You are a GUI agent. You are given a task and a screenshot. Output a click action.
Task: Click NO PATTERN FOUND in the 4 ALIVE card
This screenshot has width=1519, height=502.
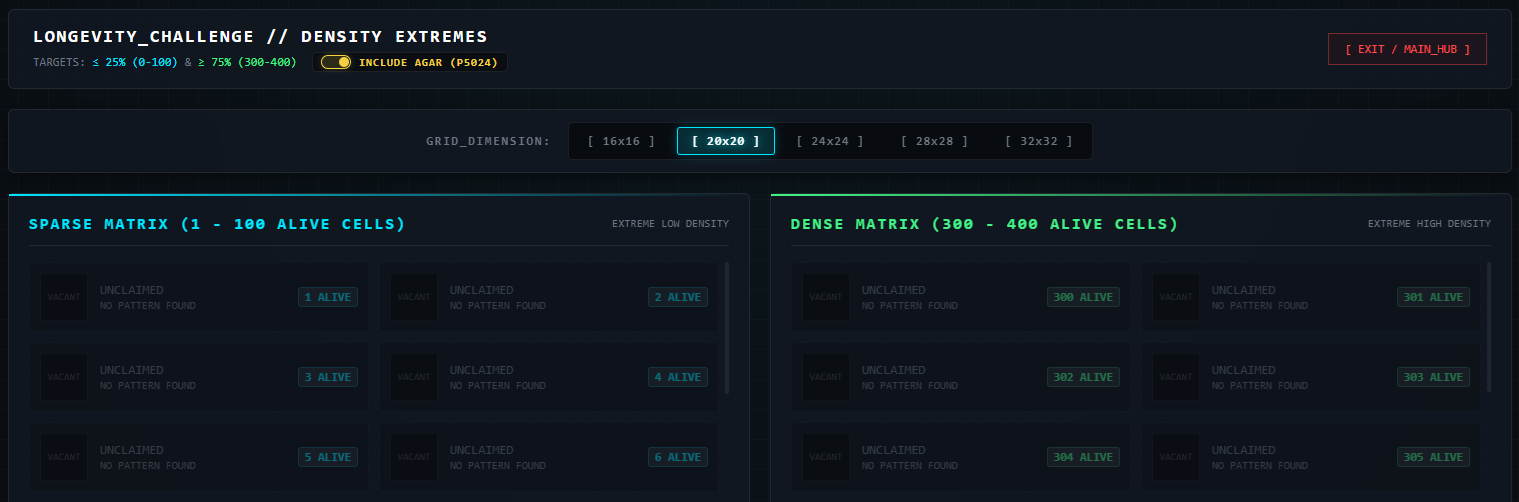pos(498,386)
